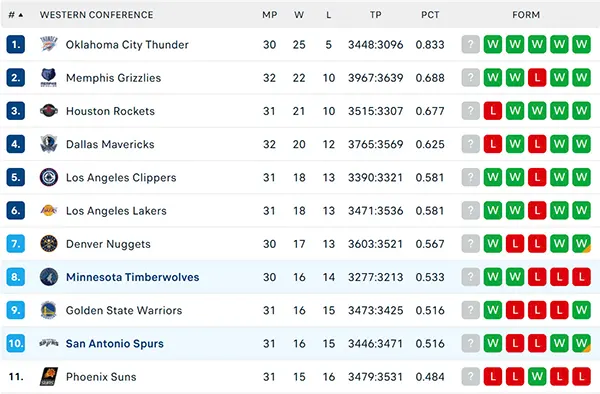The width and height of the screenshot is (600, 394).
Task: Click the Western Conference header label
Action: (x=96, y=15)
